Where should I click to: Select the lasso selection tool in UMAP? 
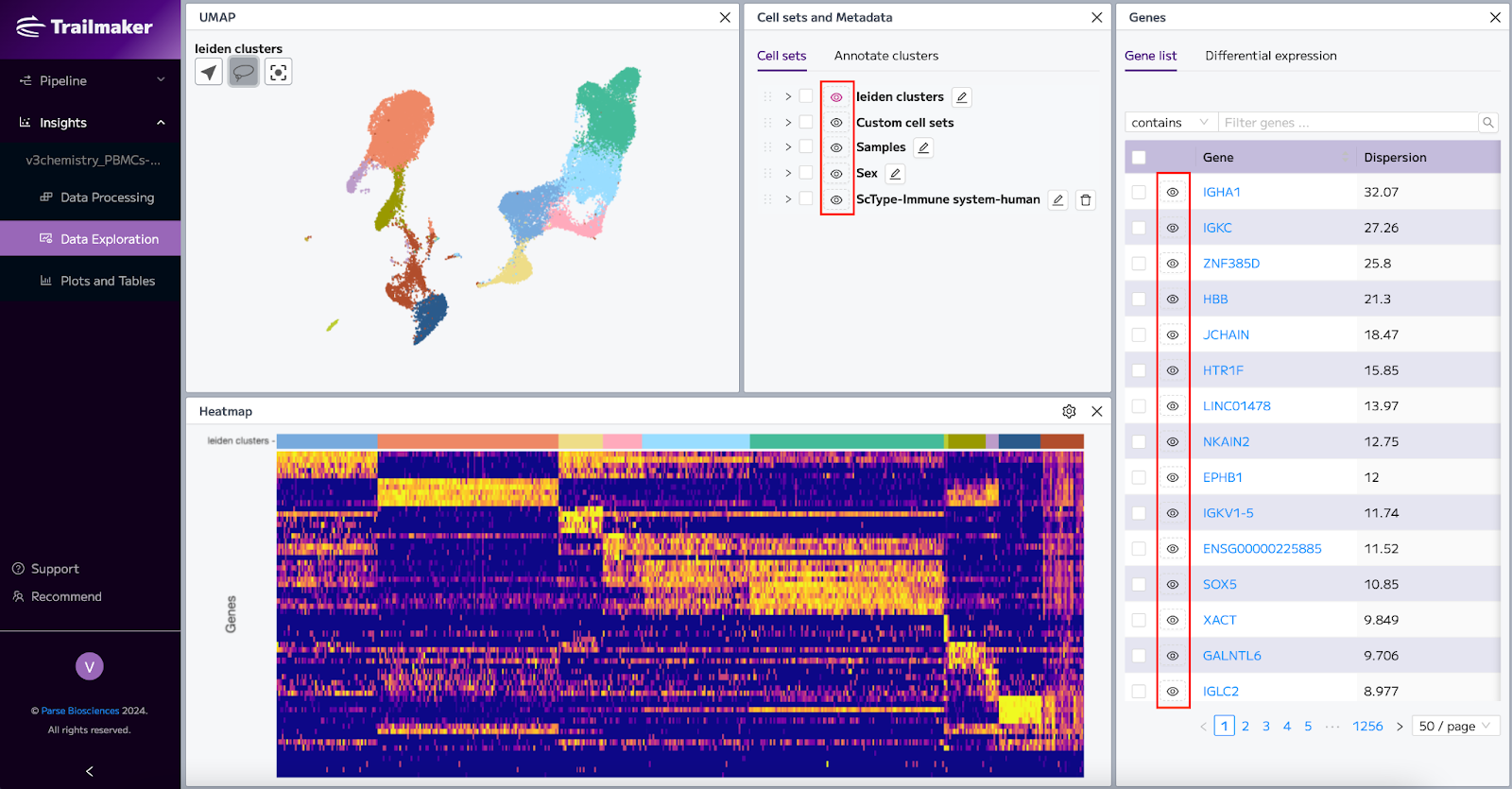tap(244, 72)
